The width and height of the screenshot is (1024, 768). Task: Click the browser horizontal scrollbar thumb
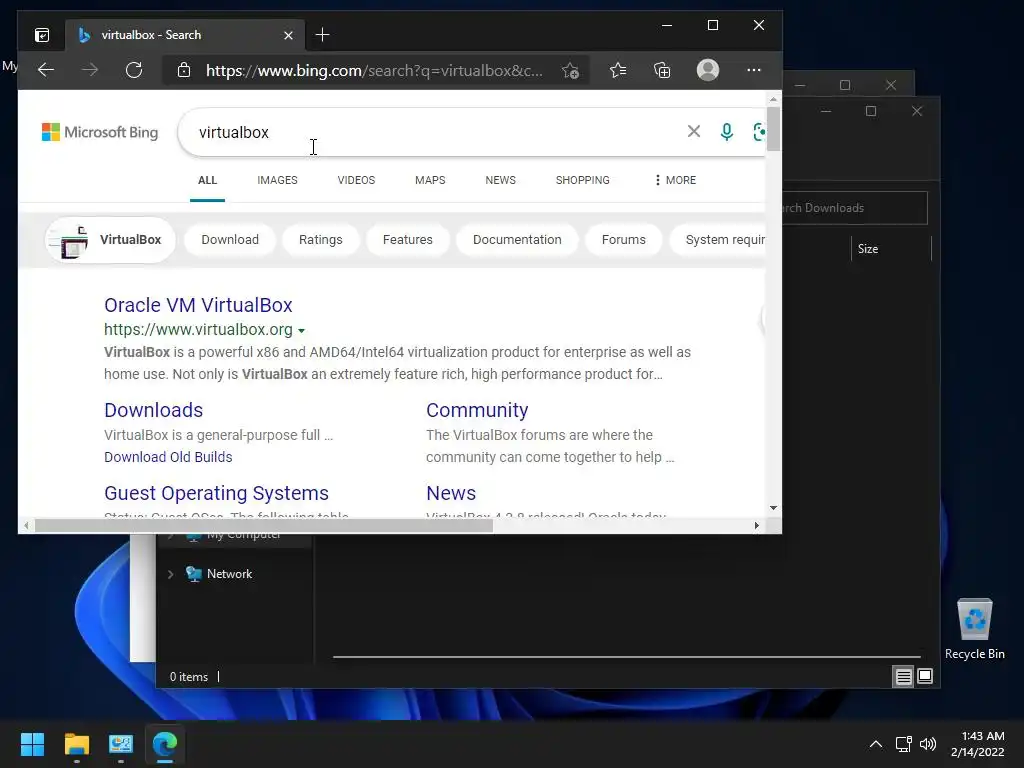coord(264,526)
